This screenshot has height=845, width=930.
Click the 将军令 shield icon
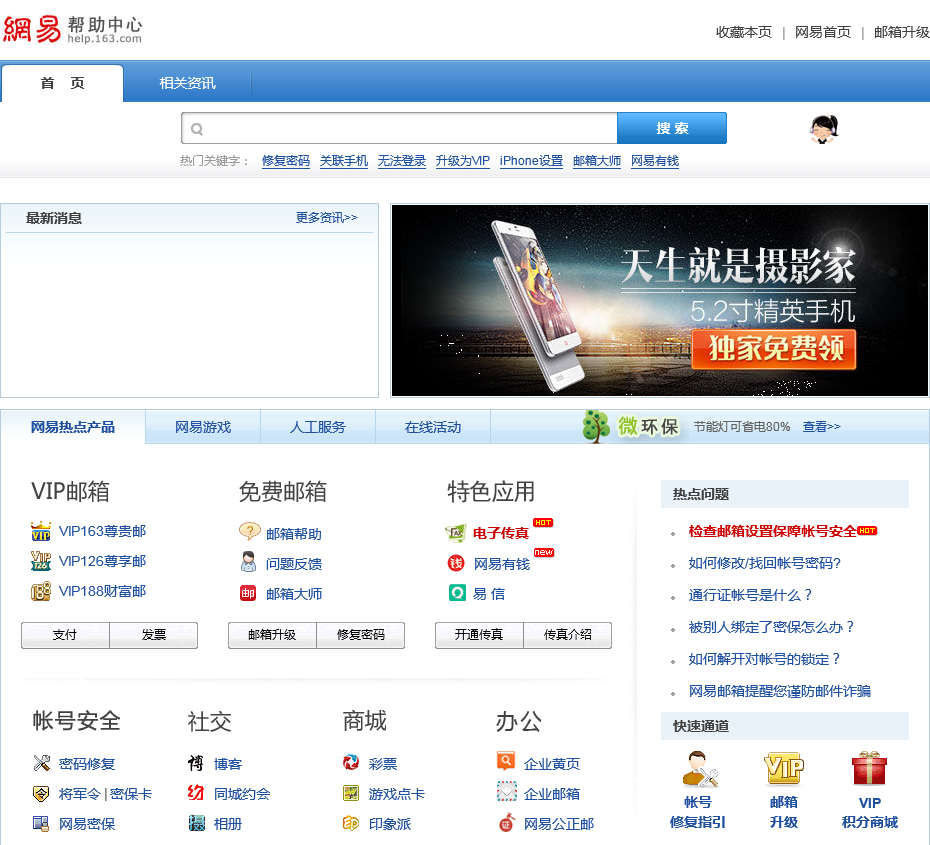(41, 793)
